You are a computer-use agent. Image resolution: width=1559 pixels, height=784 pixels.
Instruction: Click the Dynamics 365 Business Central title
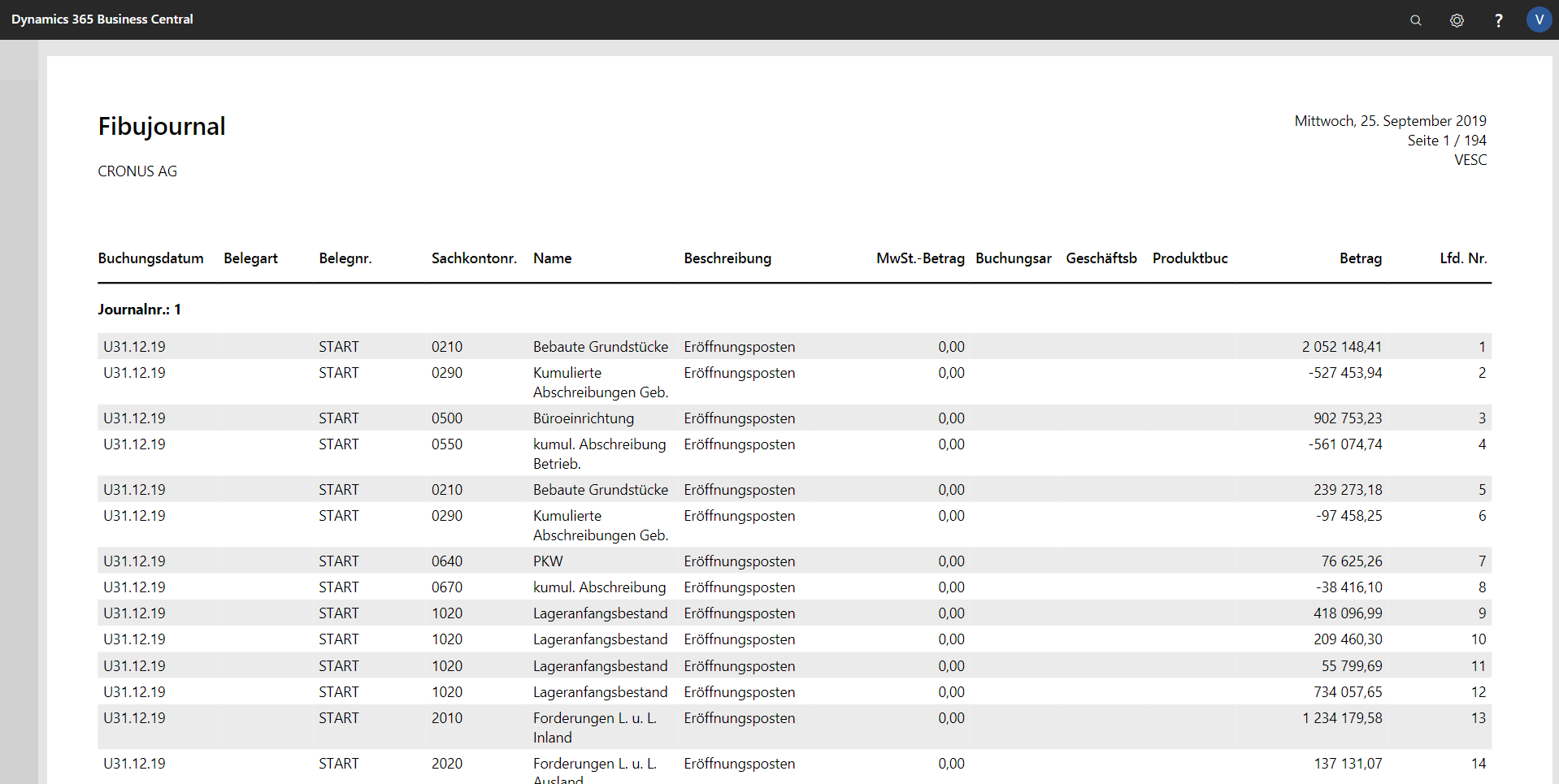(x=102, y=19)
